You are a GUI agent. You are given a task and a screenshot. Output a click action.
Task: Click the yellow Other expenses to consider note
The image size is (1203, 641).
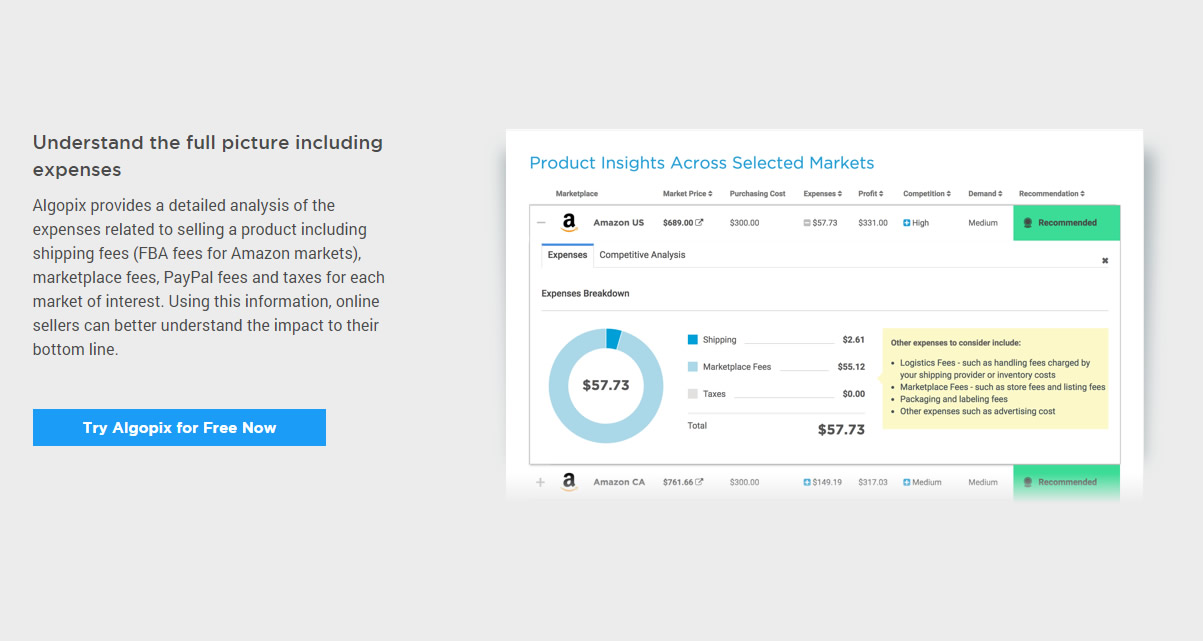click(995, 378)
